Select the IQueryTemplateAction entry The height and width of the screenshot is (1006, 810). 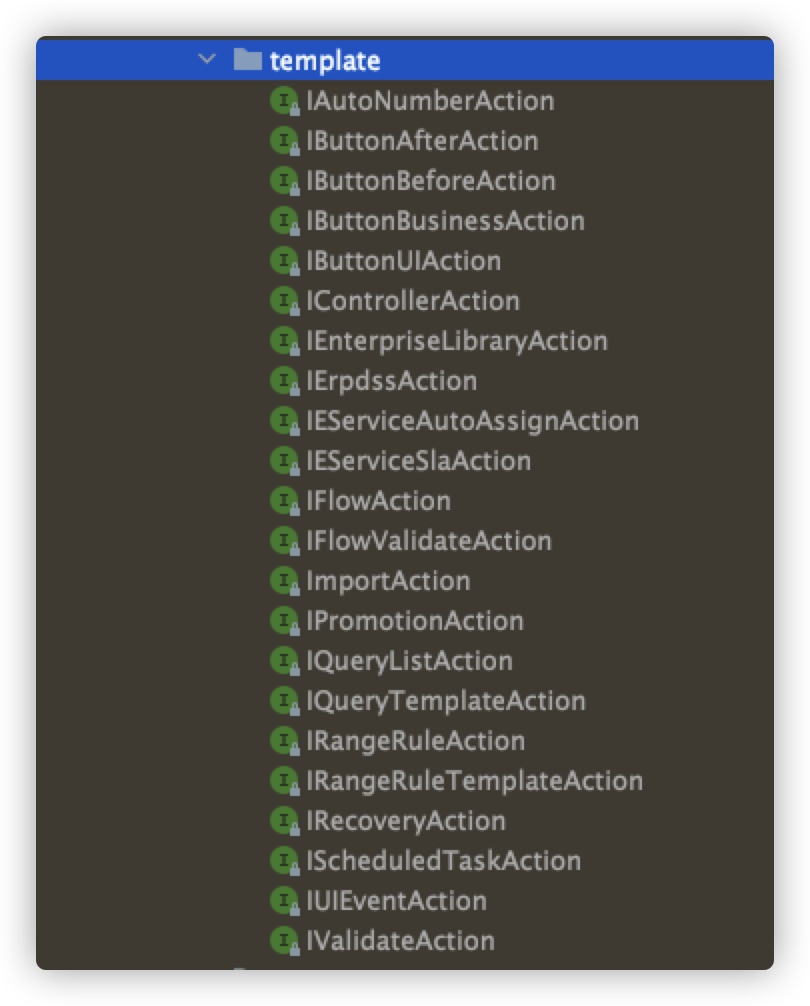[x=445, y=701]
